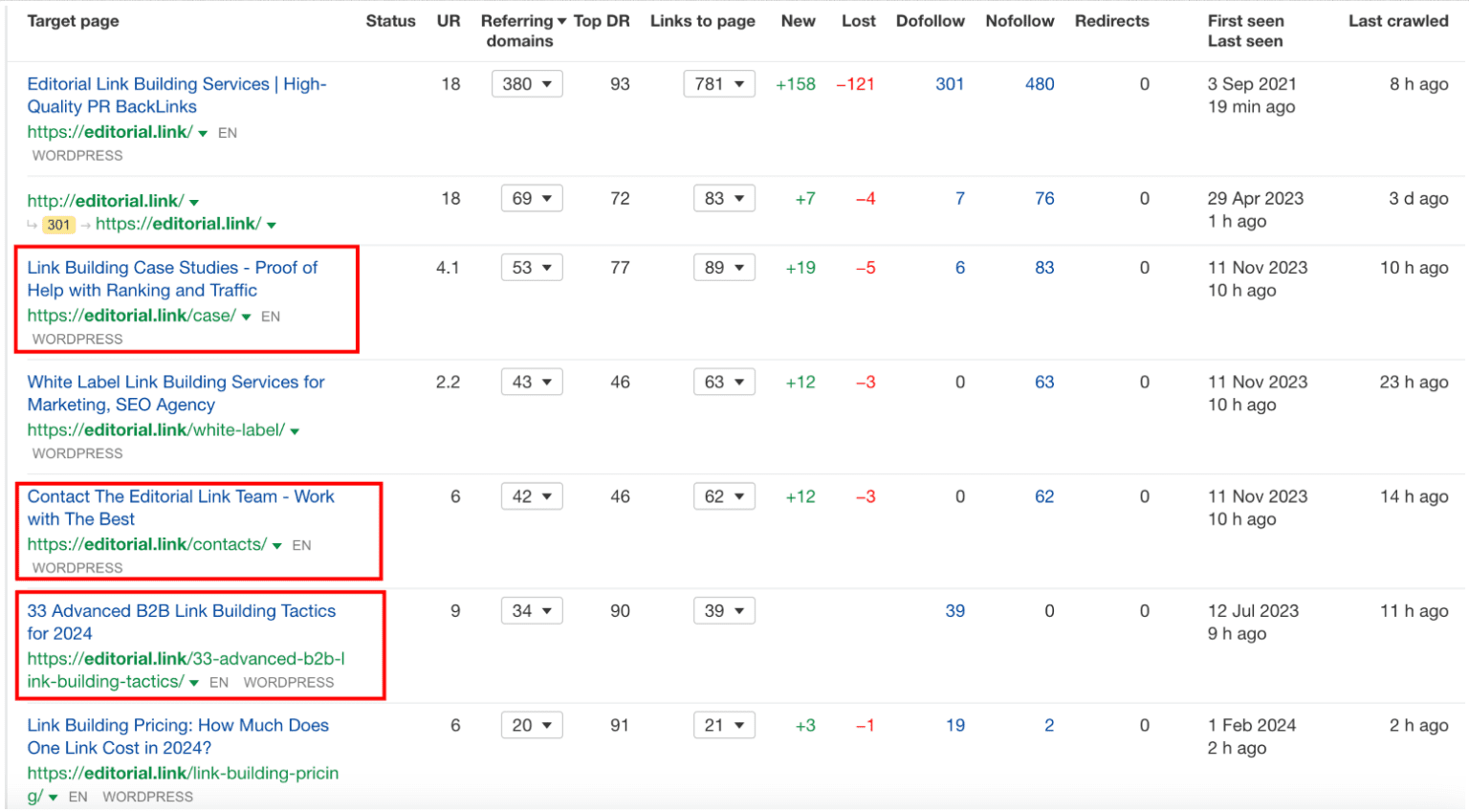
Task: View 39 dofollow links for B2B tactics
Action: pos(955,611)
